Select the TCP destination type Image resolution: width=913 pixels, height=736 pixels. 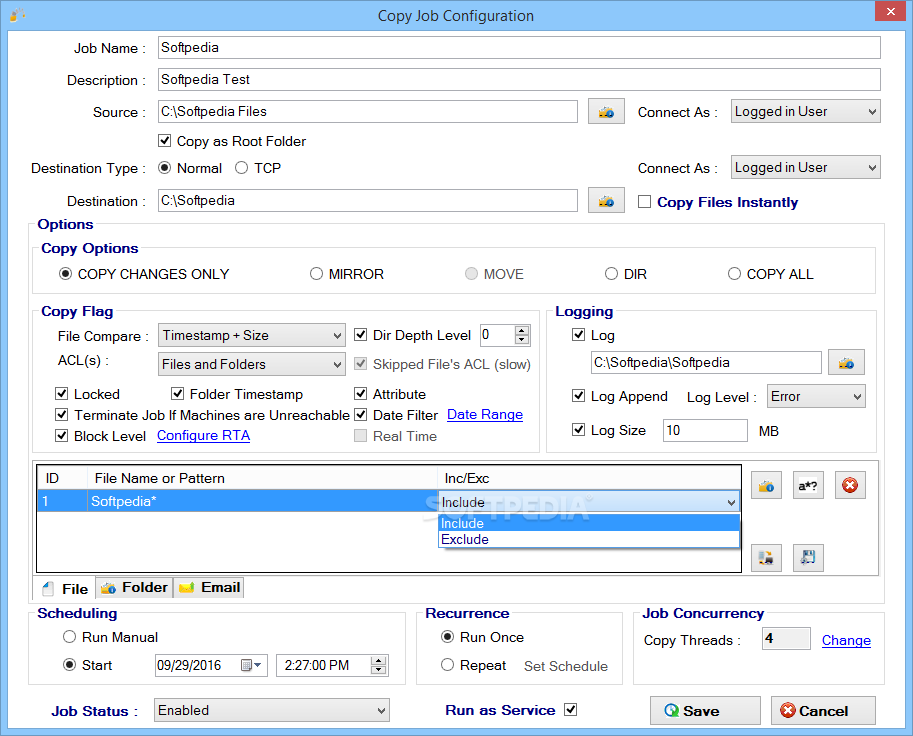coord(241,168)
